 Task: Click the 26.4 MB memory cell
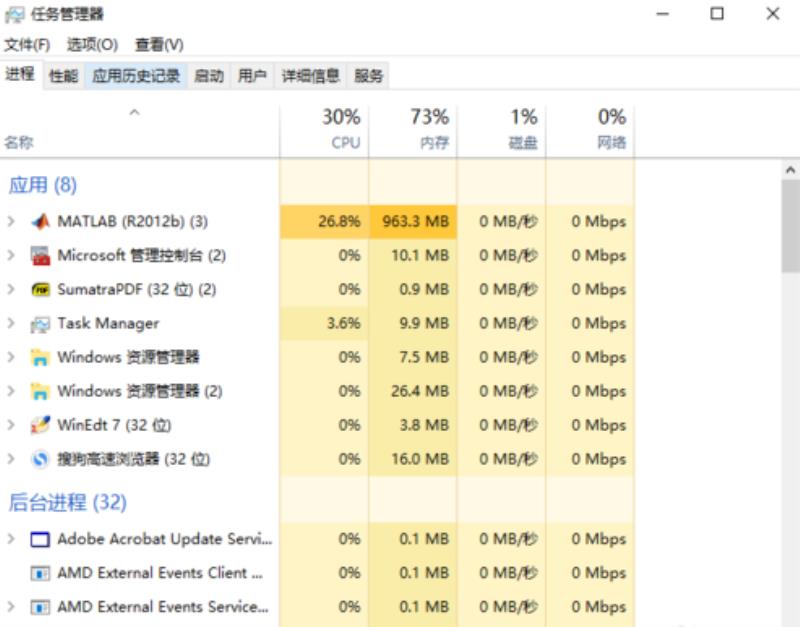pos(413,391)
